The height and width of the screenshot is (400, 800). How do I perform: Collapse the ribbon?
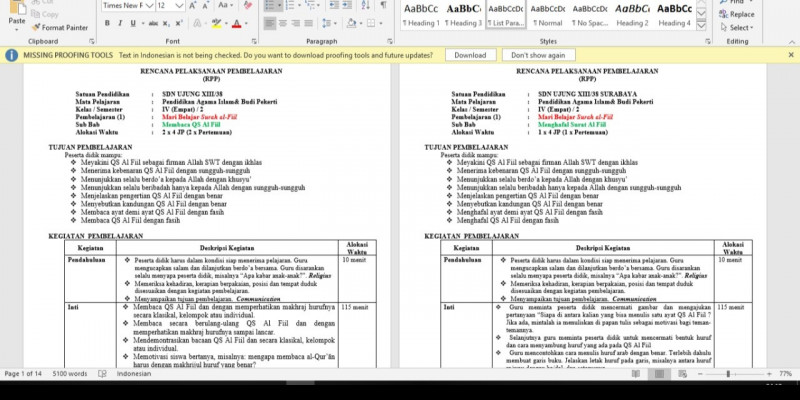pyautogui.click(x=792, y=41)
